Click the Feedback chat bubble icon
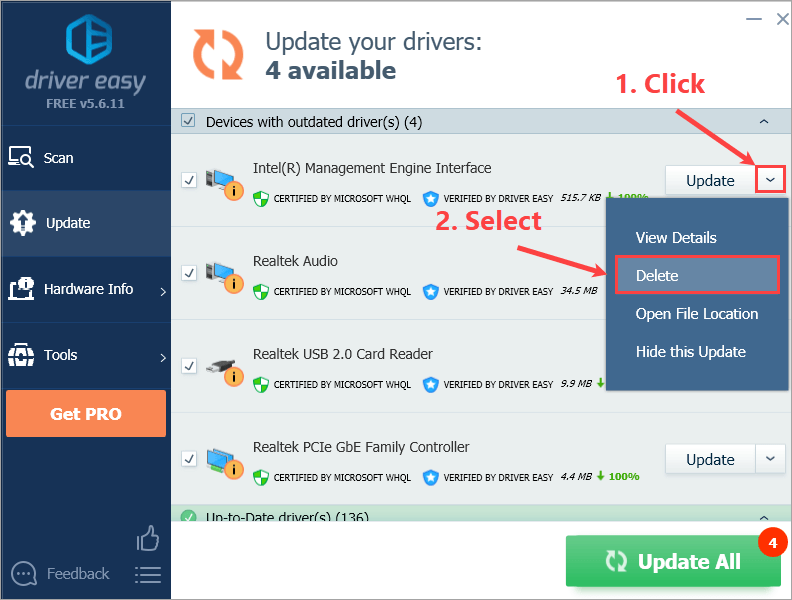 click(x=24, y=574)
